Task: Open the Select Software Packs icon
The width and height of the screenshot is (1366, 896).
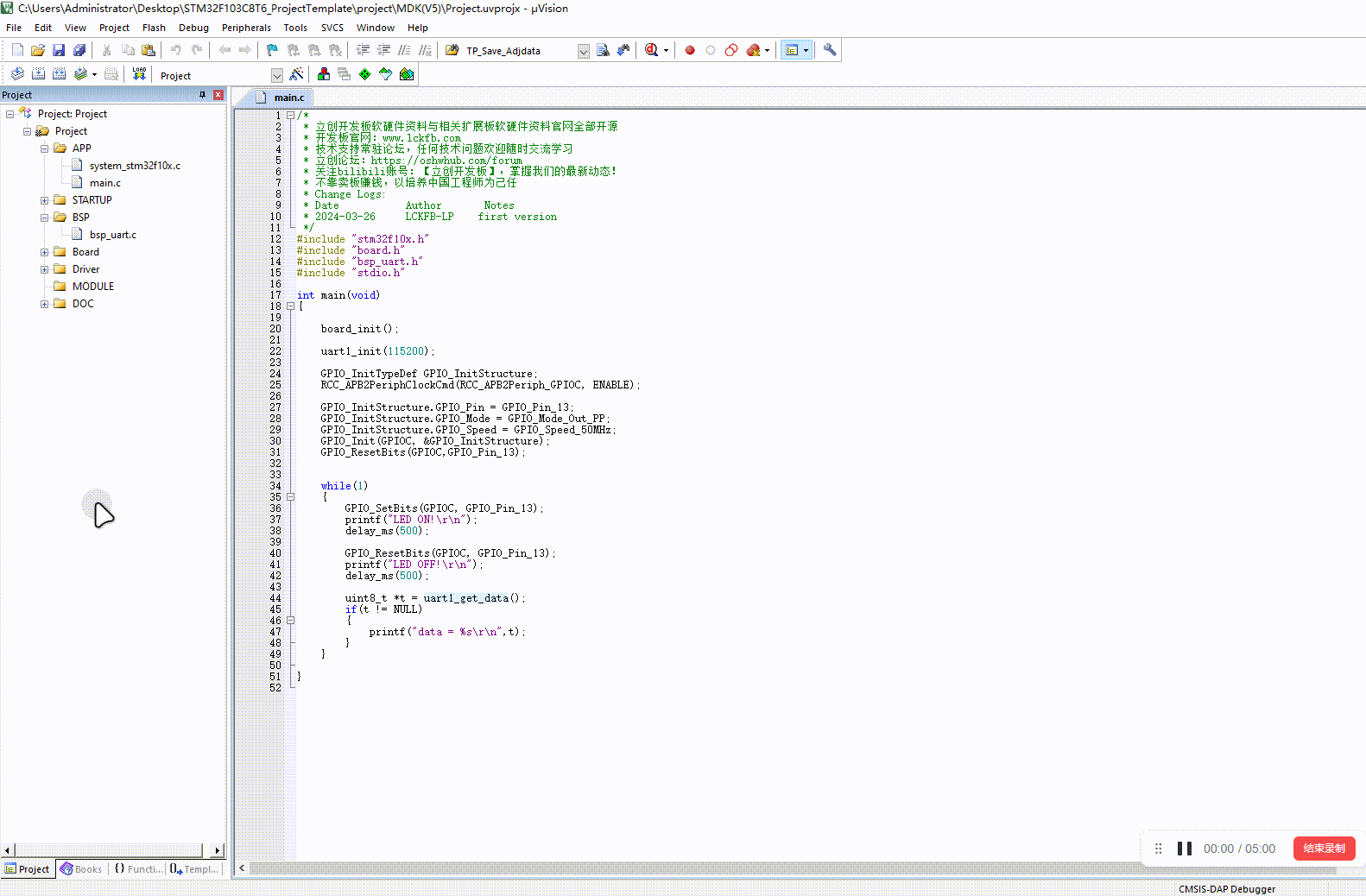Action: point(386,74)
